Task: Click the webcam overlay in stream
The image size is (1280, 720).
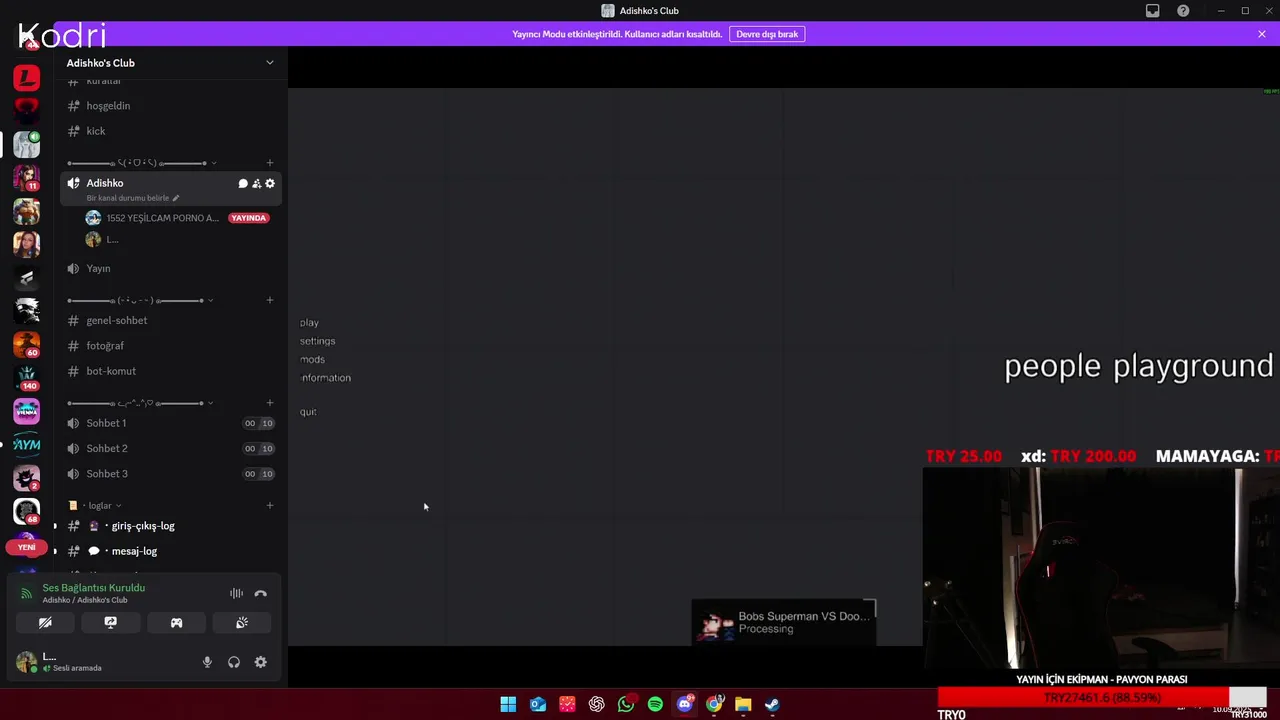Action: pyautogui.click(x=1101, y=568)
